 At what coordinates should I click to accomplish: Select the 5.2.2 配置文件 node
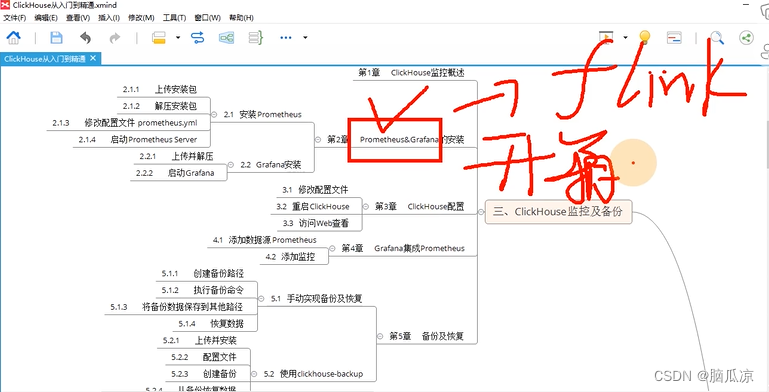(x=204, y=357)
